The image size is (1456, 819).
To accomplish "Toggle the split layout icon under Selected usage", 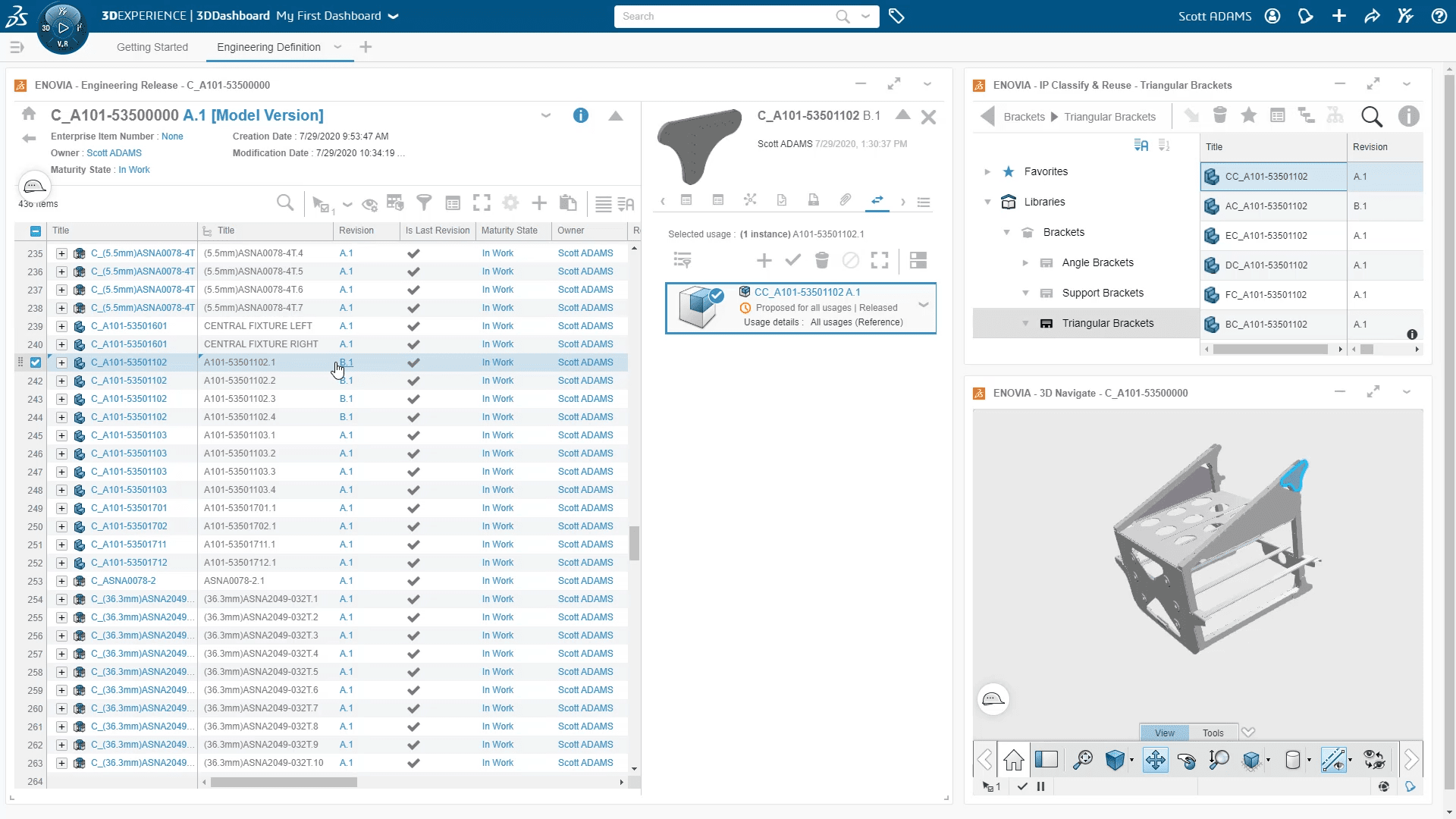I will pos(918,260).
